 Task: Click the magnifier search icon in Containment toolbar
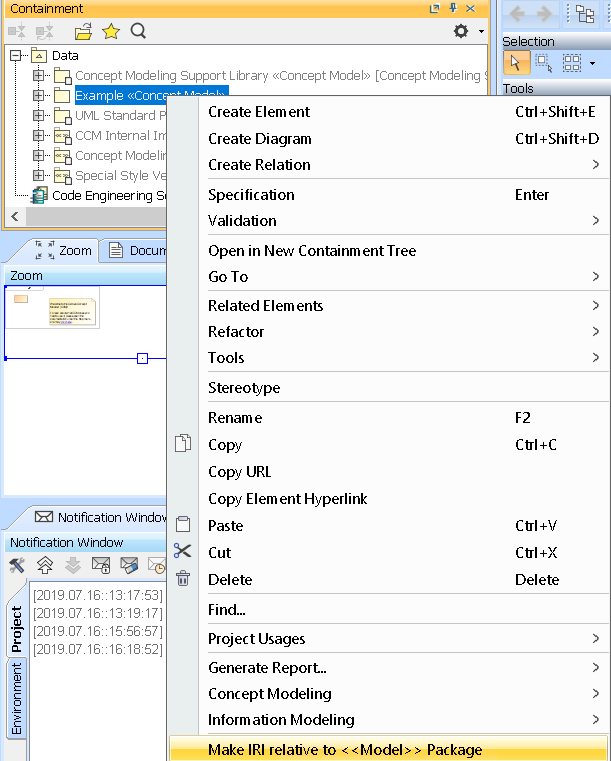tap(138, 31)
